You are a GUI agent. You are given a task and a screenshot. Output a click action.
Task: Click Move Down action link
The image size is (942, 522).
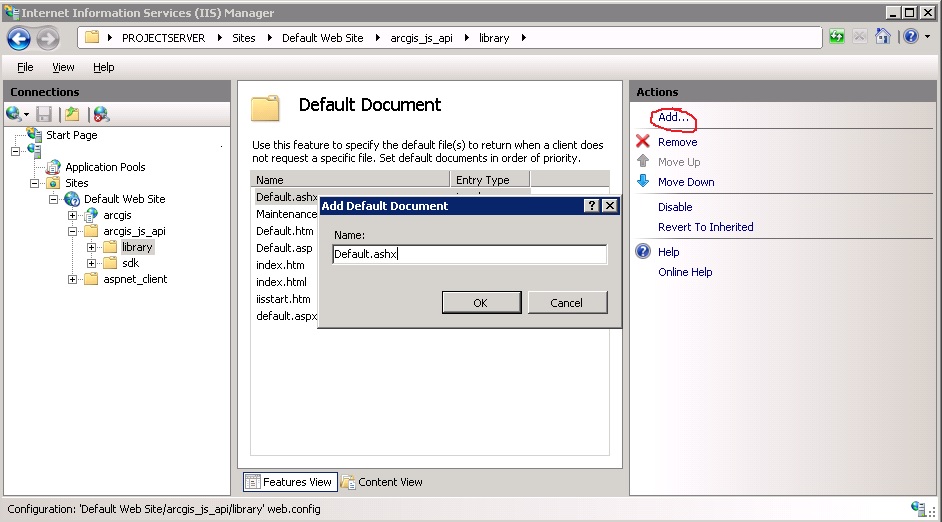[x=686, y=182]
